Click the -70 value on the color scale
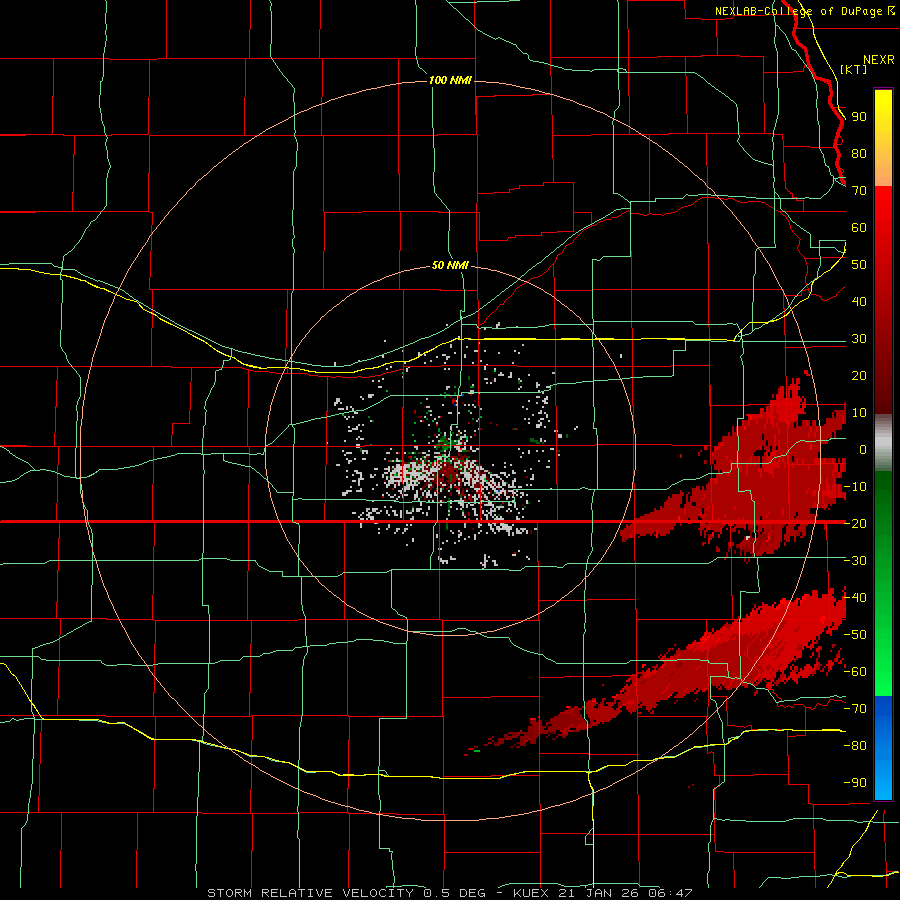This screenshot has width=900, height=900. tap(855, 708)
